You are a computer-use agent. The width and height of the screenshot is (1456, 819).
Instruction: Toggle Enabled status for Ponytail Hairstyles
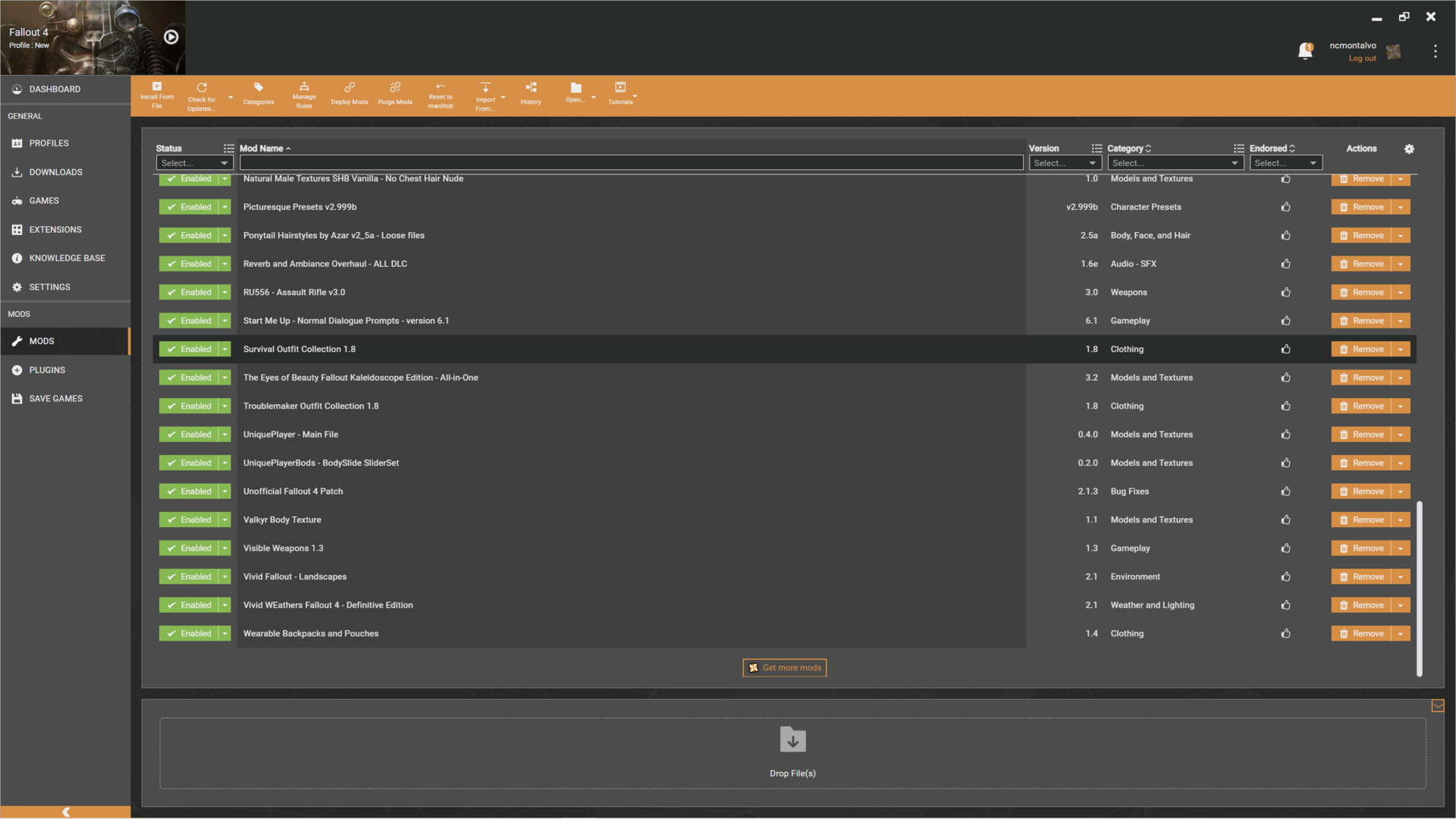click(x=189, y=235)
